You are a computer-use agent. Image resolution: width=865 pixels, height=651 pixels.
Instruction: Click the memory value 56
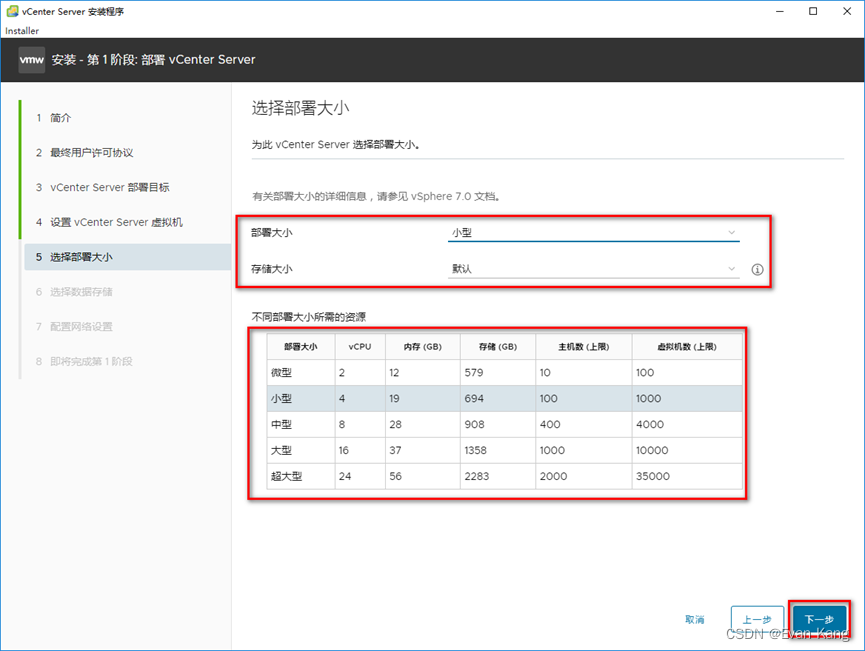pyautogui.click(x=396, y=476)
